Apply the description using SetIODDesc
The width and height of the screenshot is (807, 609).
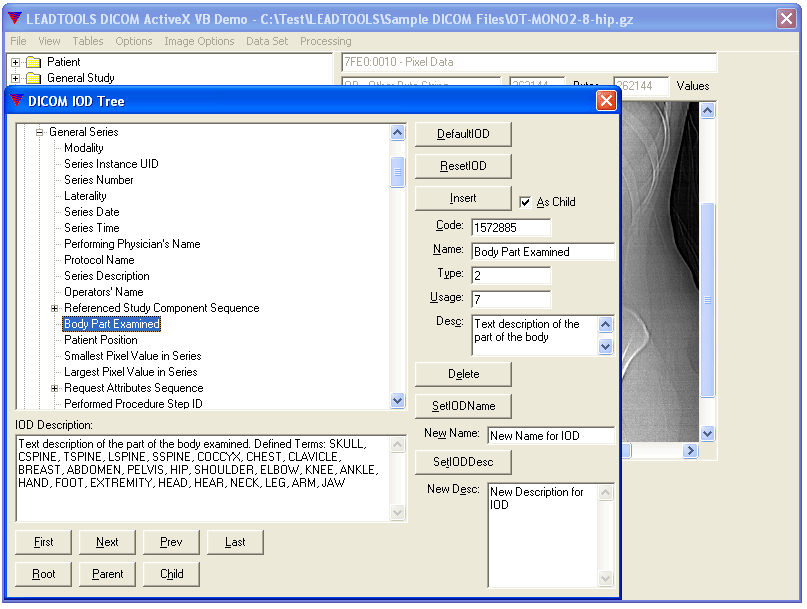(x=462, y=462)
